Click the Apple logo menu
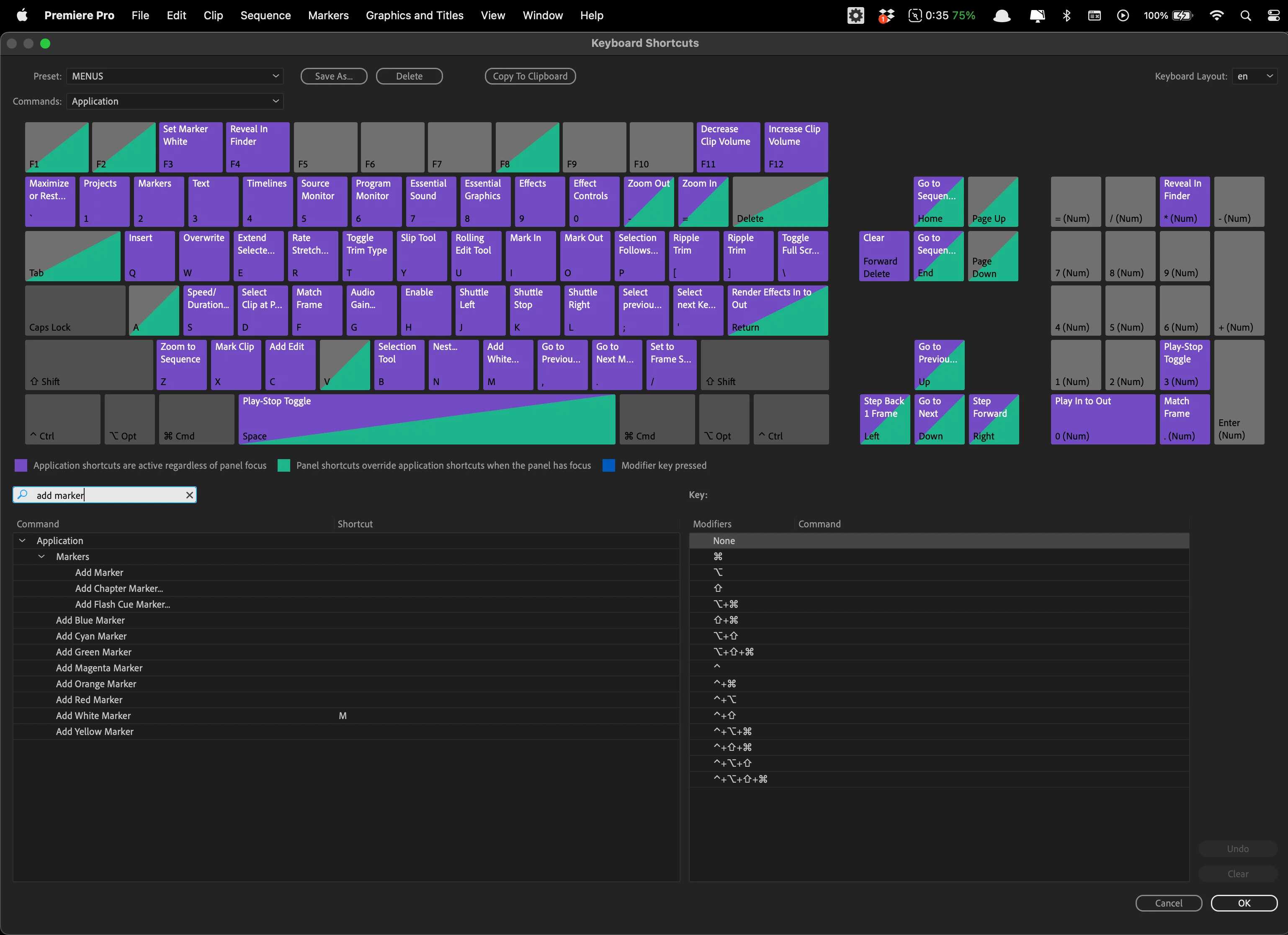The height and width of the screenshot is (935, 1288). 22,15
